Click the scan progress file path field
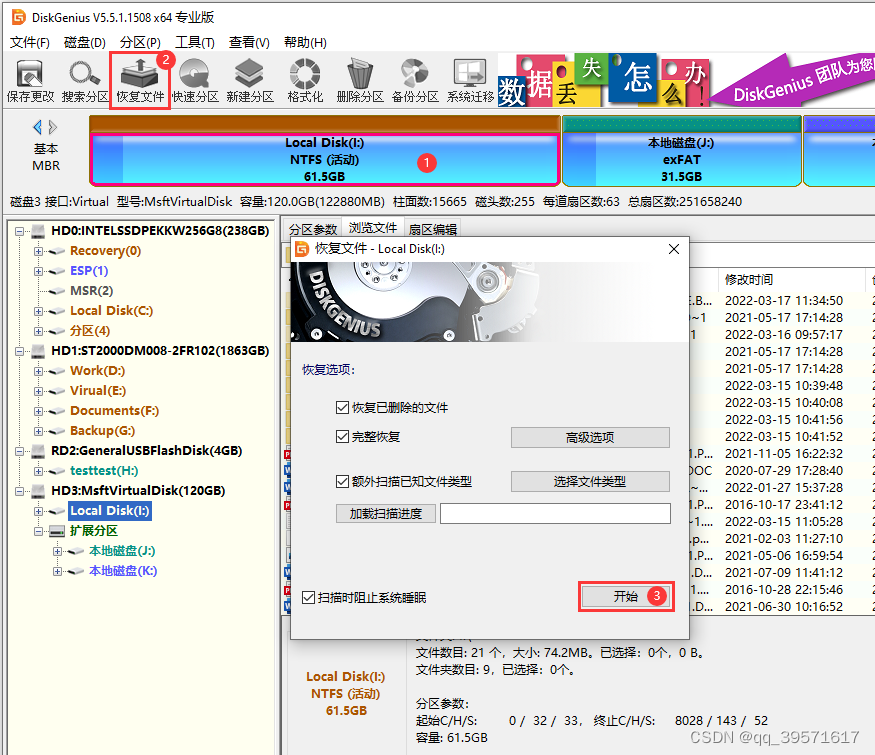875x755 pixels. click(555, 513)
